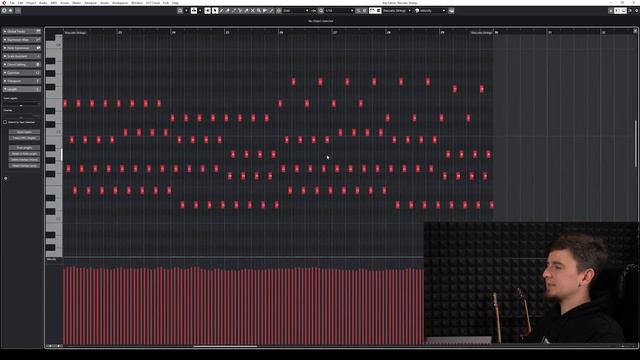640x360 pixels.
Task: Click the first icon at toolbar far left
Action: [4, 11]
